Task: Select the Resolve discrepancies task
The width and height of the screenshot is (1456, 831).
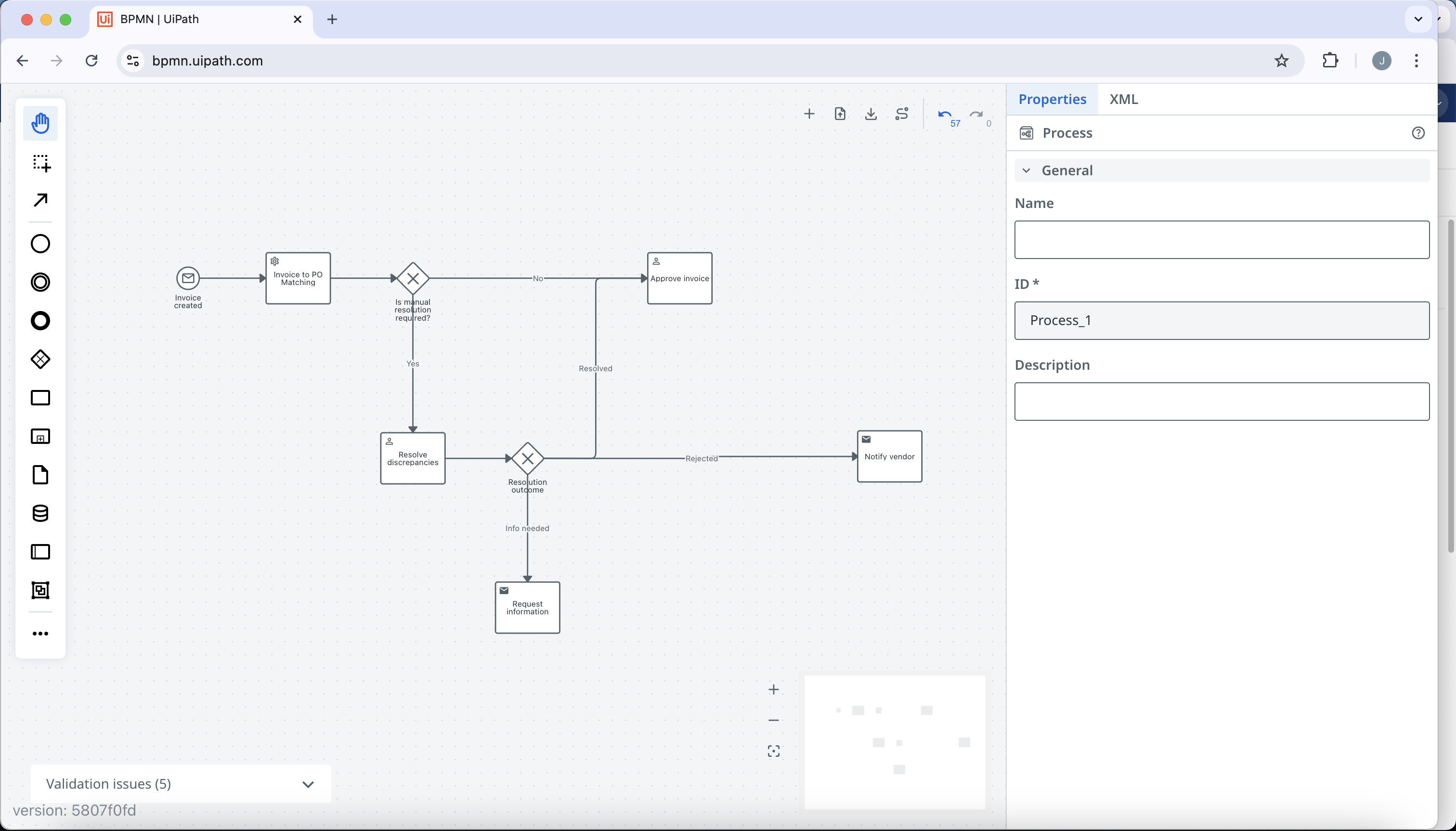Action: (413, 458)
